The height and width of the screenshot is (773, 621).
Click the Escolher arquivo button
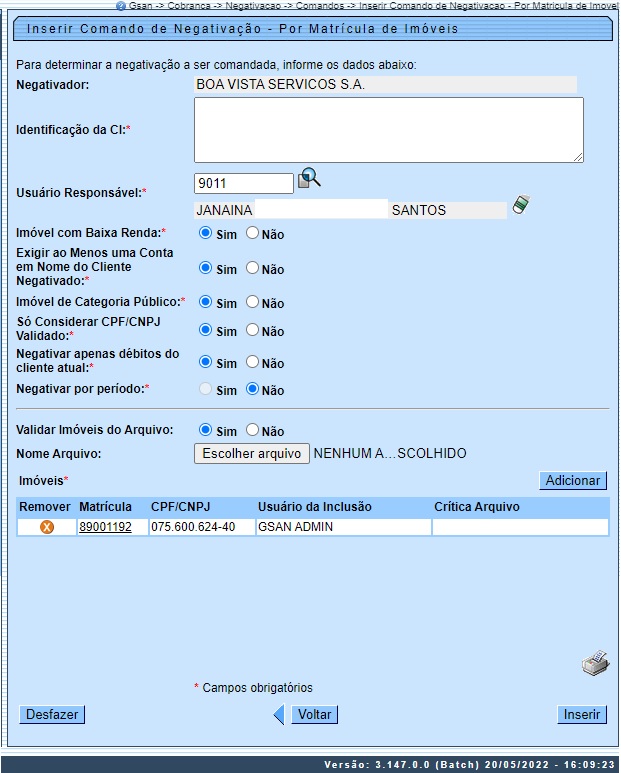click(x=251, y=454)
